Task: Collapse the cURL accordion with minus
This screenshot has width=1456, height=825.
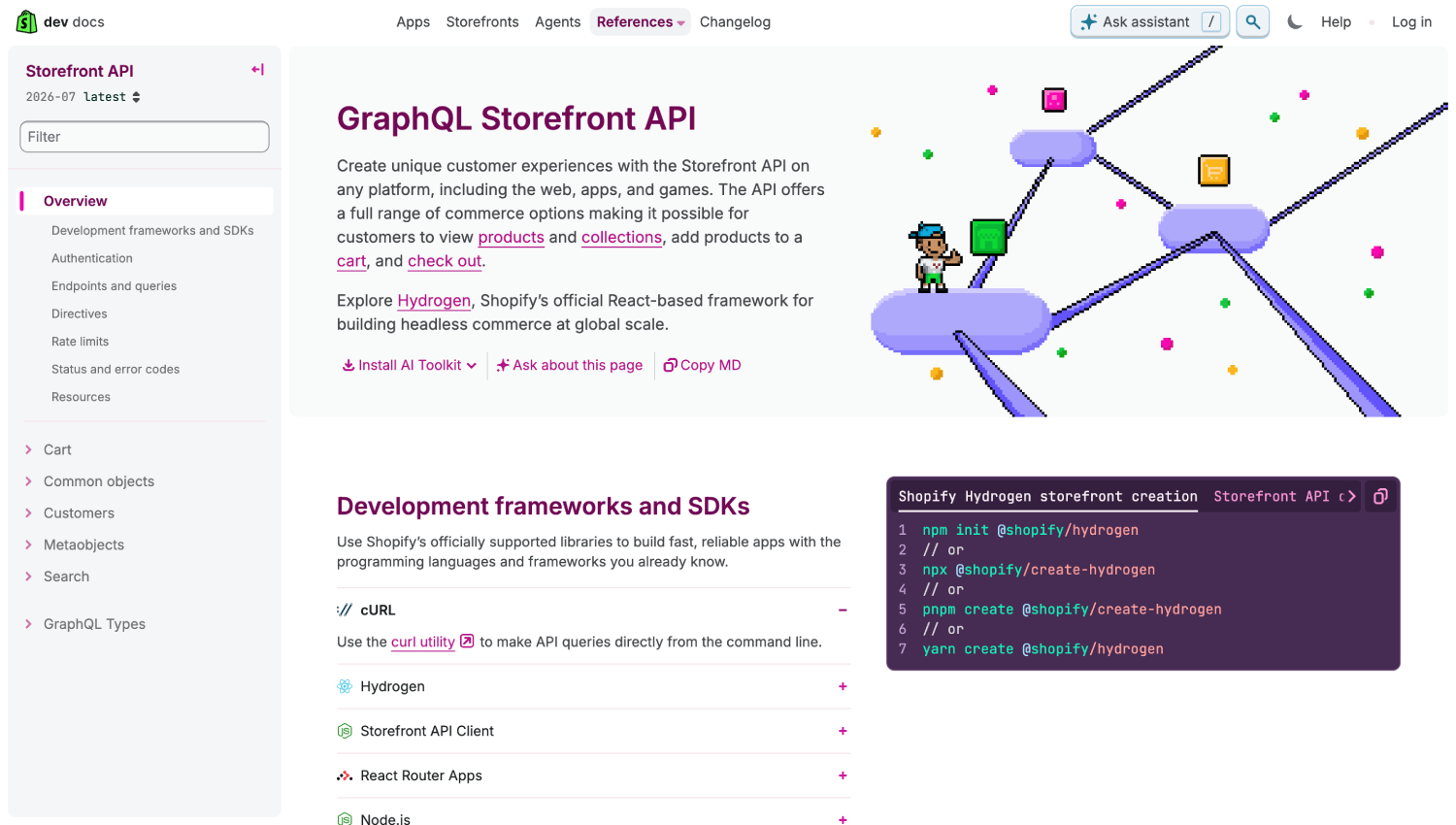Action: click(x=843, y=610)
